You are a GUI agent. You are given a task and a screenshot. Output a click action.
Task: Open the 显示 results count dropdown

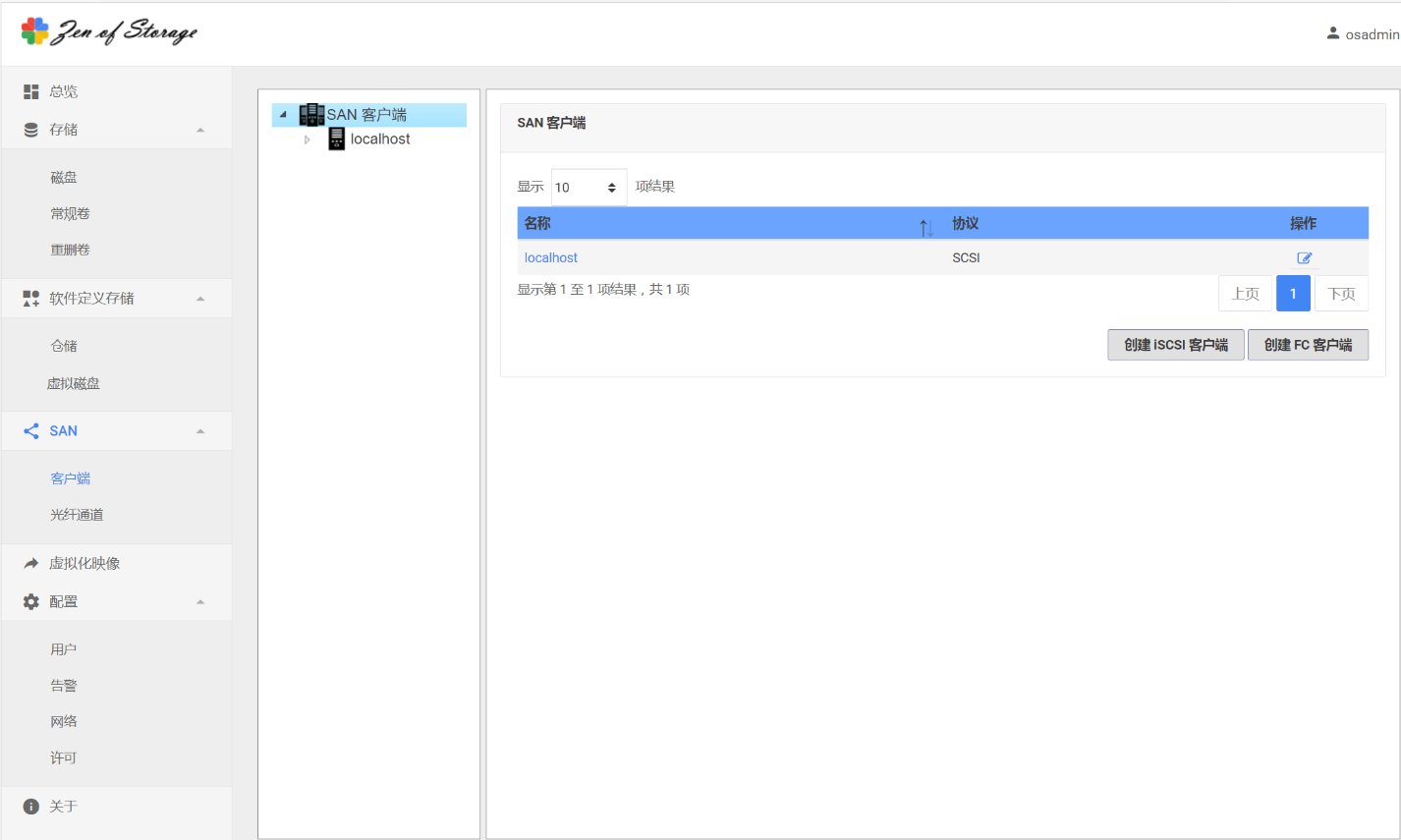588,188
